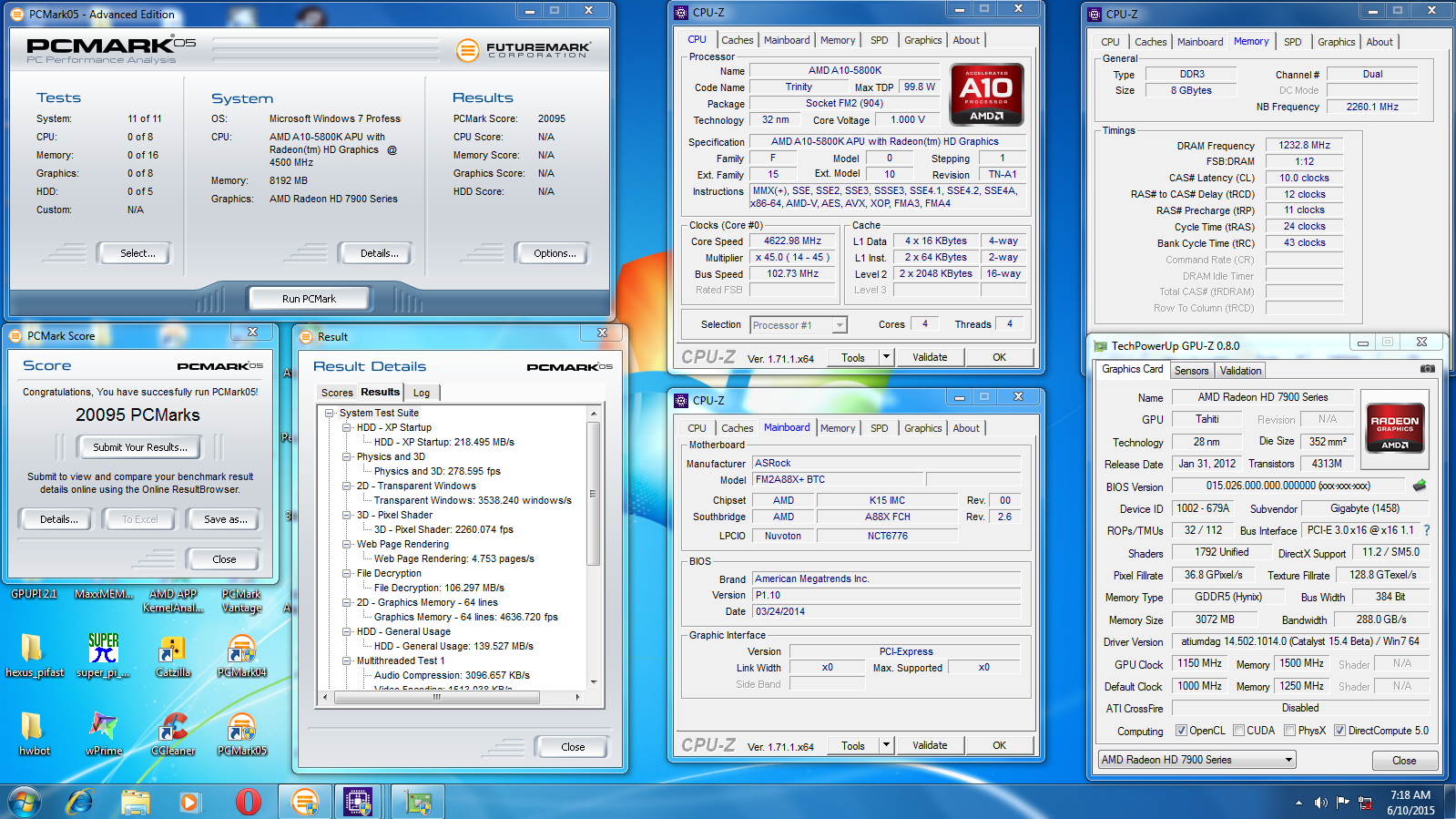Screen dimensions: 1456x819
Task: Open the hwbot folder on desktop
Action: pos(34,733)
